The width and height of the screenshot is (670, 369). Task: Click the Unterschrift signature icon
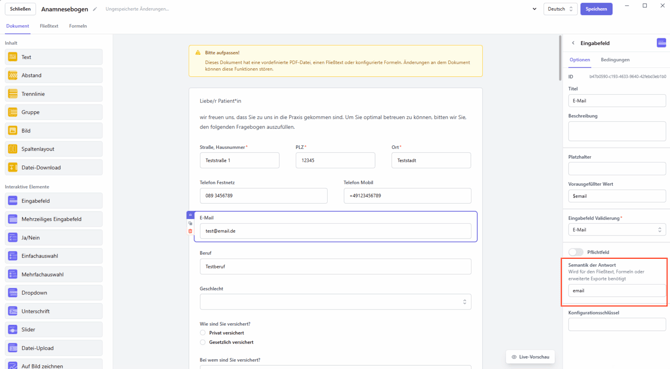tap(13, 311)
